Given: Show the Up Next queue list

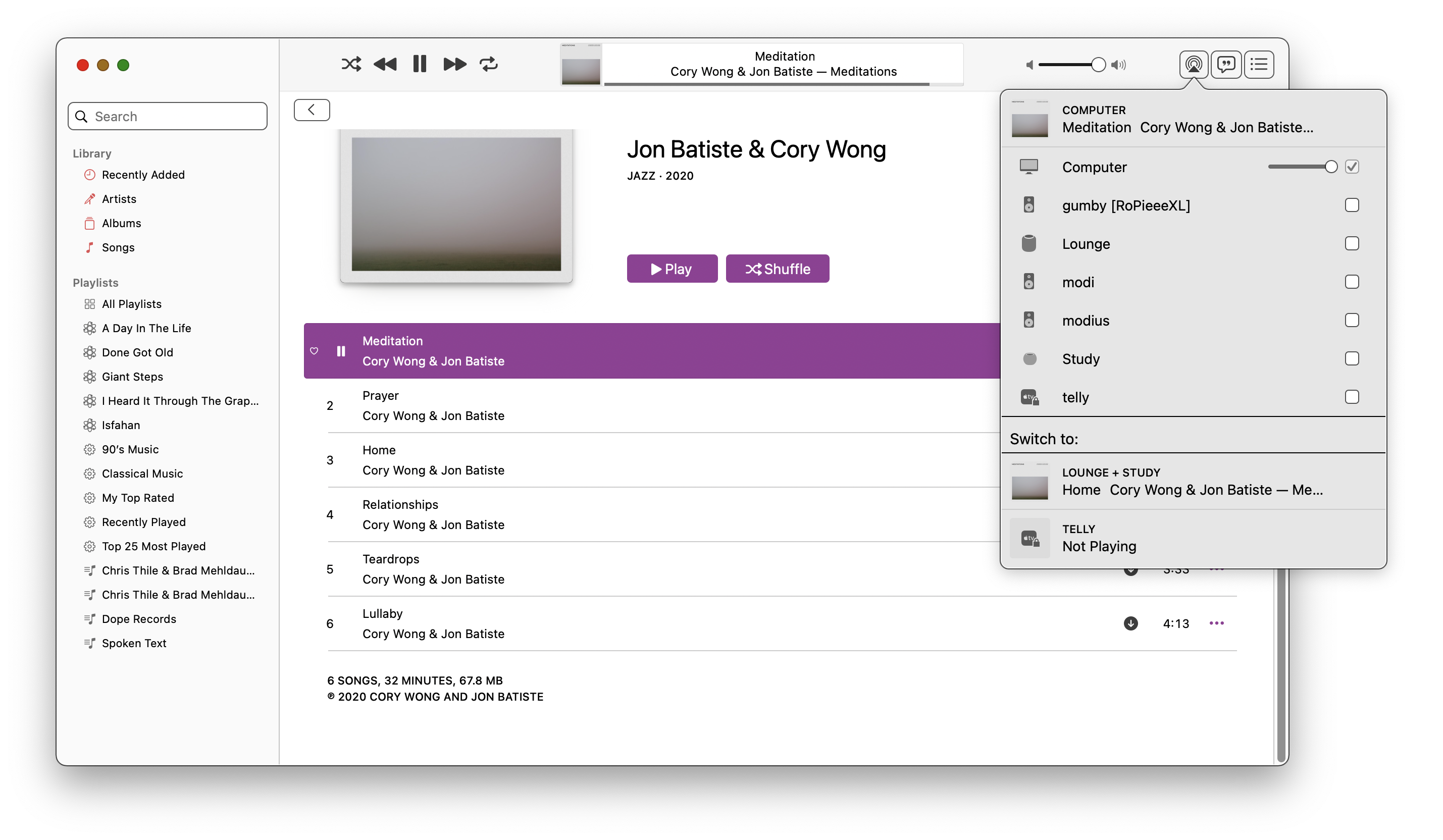Looking at the screenshot, I should click(1259, 64).
